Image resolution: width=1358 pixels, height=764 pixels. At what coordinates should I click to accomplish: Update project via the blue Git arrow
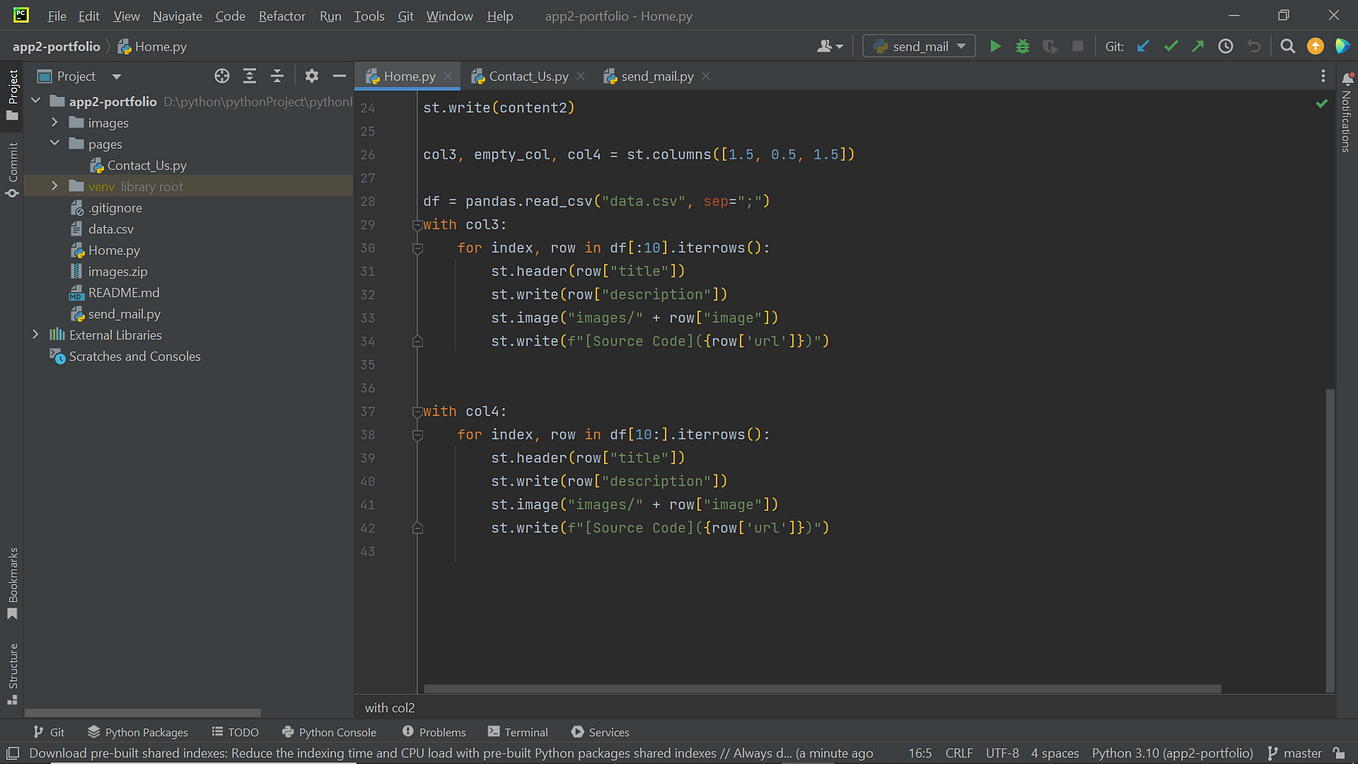point(1142,46)
